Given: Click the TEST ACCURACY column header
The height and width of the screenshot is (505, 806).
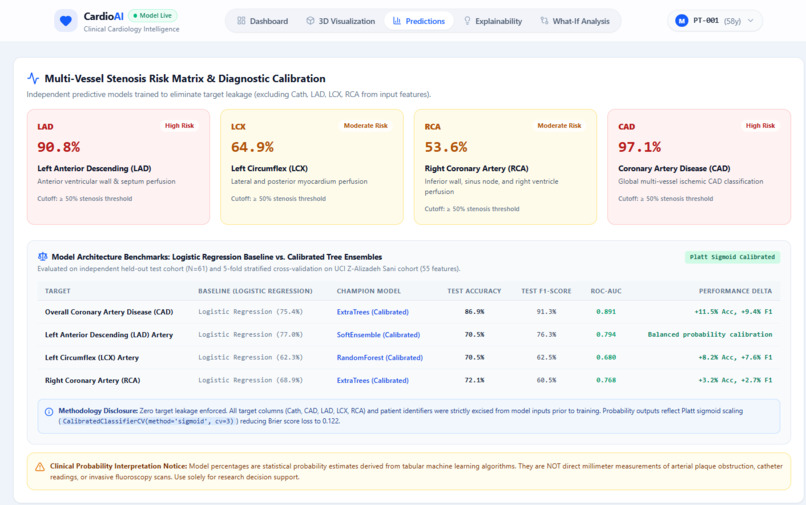Looking at the screenshot, I should tap(474, 291).
